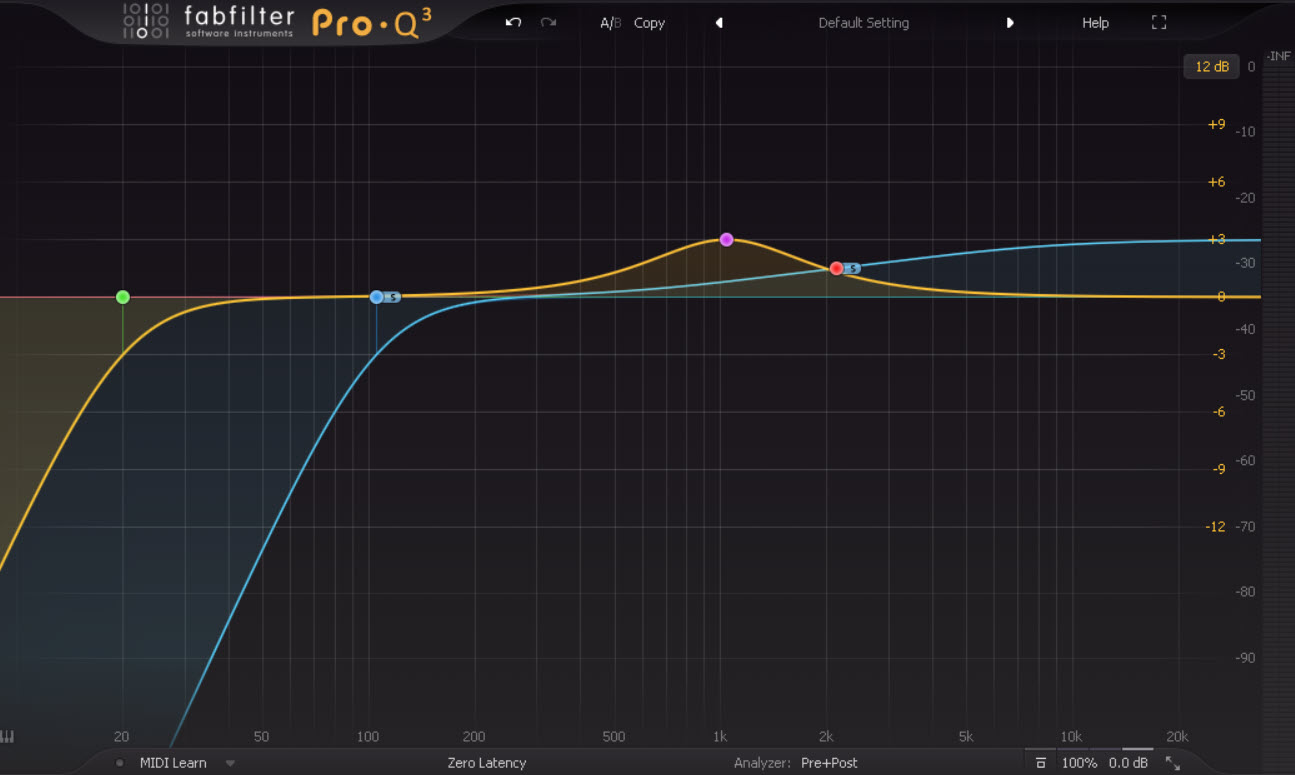This screenshot has width=1295, height=775.
Task: Click the -12 gain scale label
Action: [1216, 527]
